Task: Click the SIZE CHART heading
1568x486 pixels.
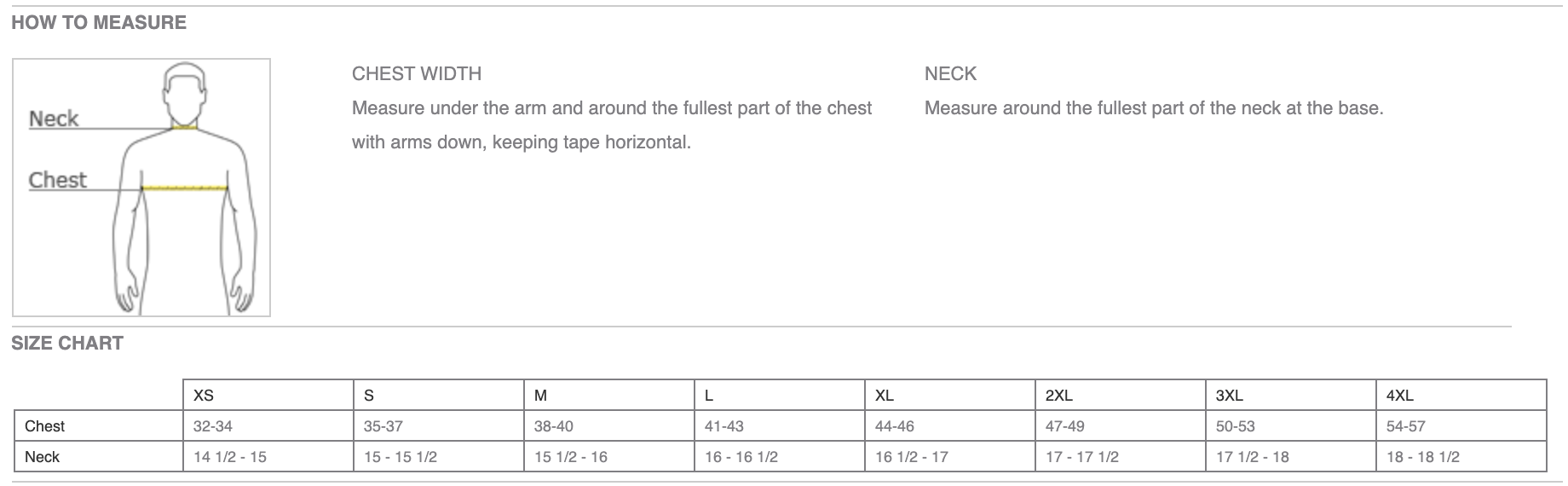Action: point(67,344)
